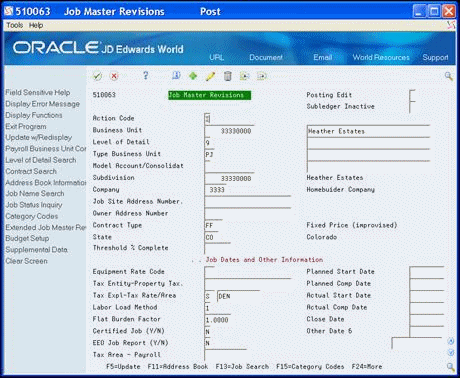Click the red X cancel icon
This screenshot has width=460, height=378.
114,76
